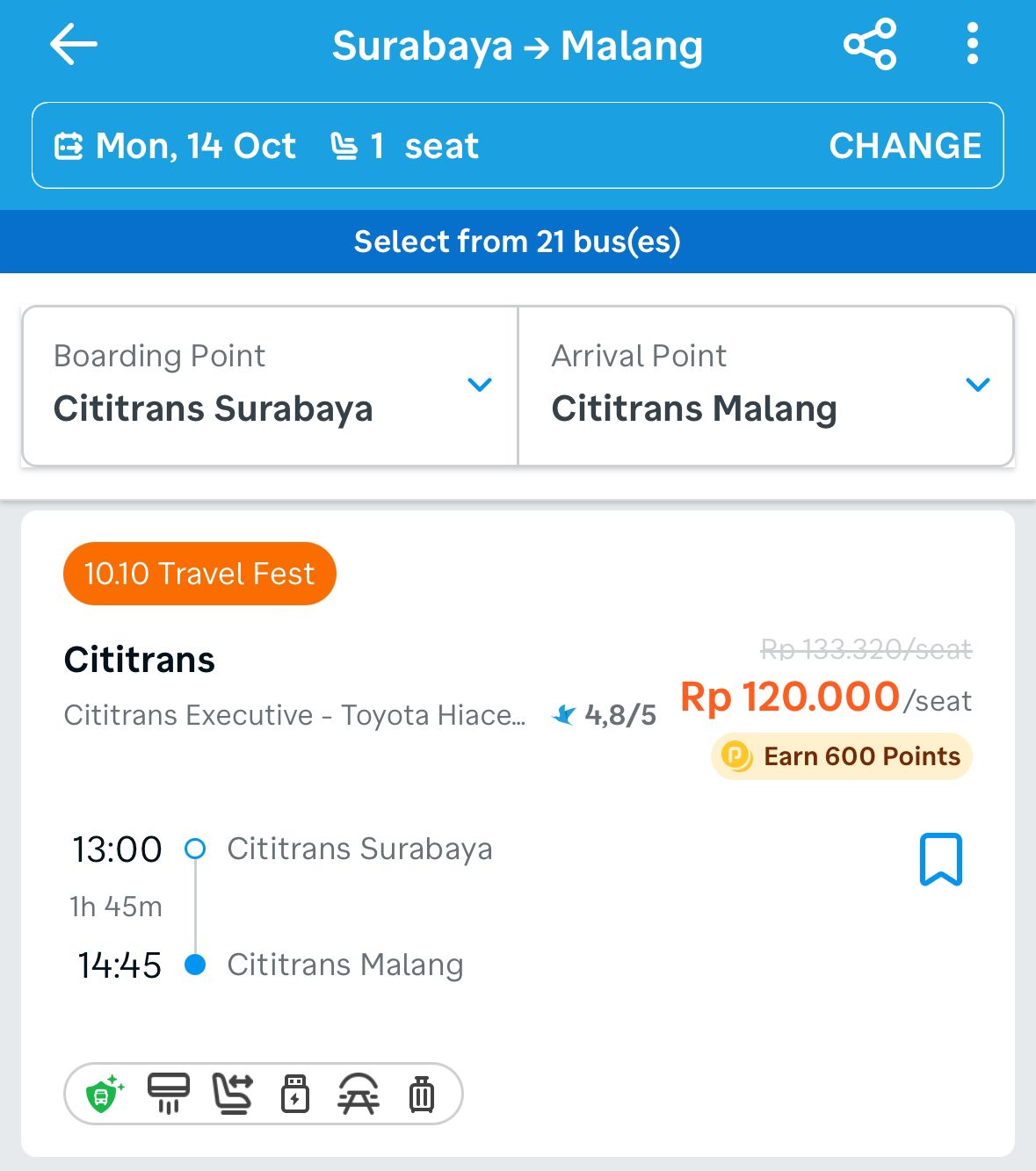Image resolution: width=1036 pixels, height=1171 pixels.
Task: Tap the back arrow
Action: 74,45
